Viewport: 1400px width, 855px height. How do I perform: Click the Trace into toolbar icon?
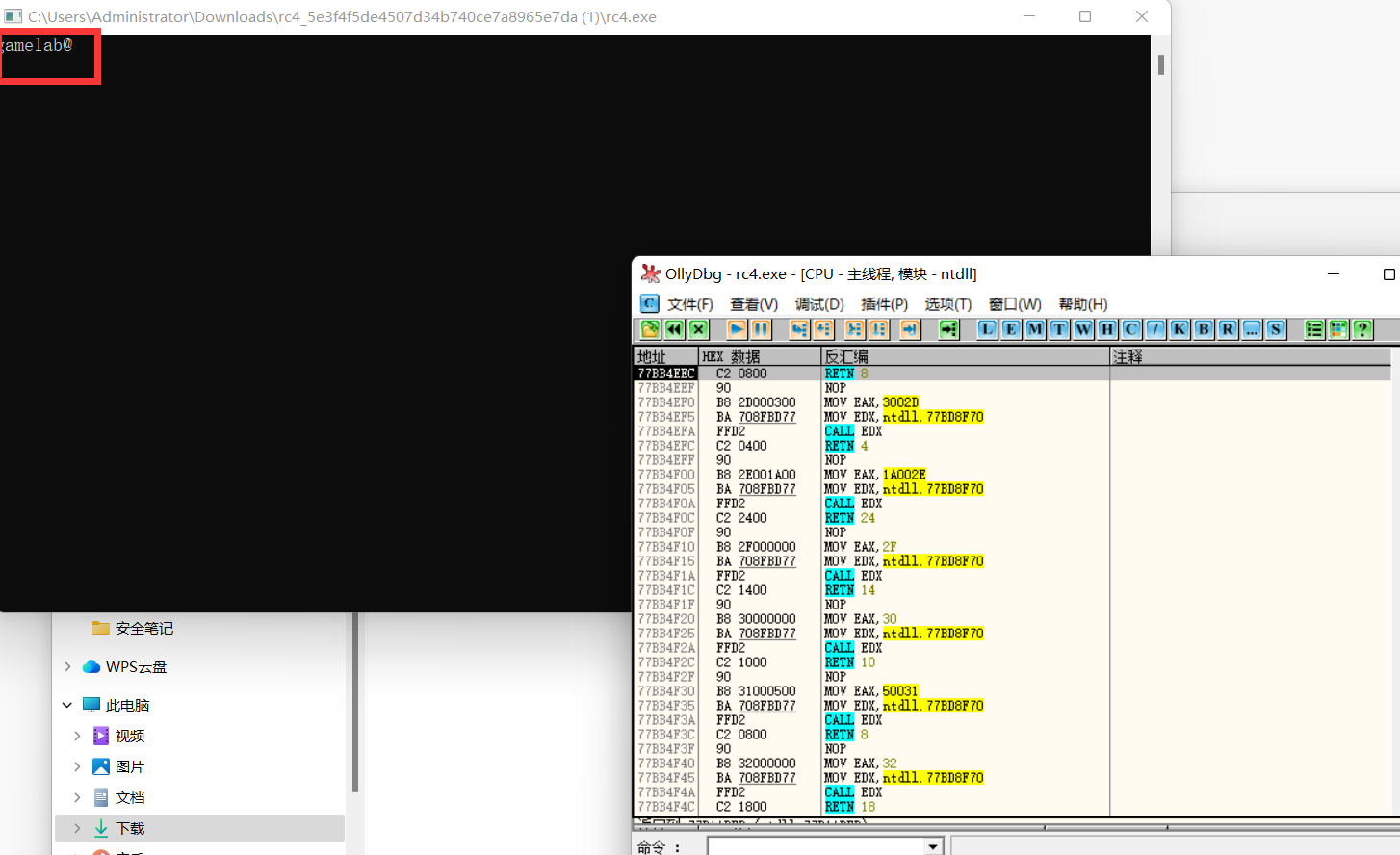854,329
